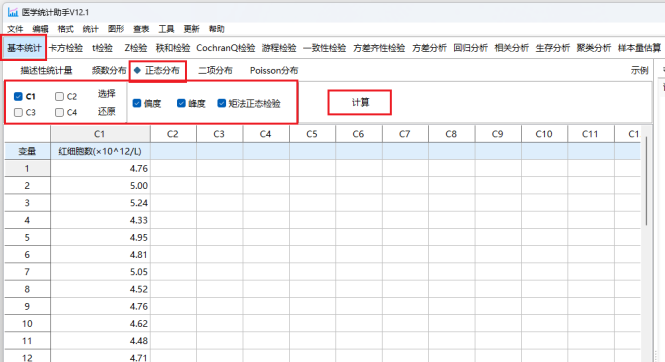Uncheck the C1 variable checkbox
The image size is (665, 362).
coord(18,96)
